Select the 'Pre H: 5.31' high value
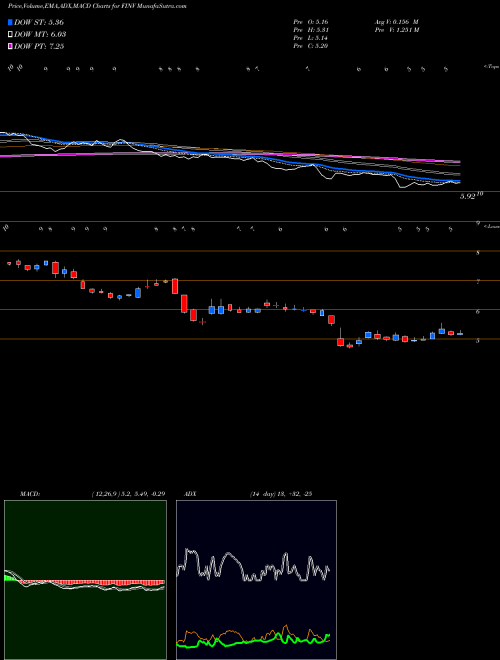The width and height of the screenshot is (500, 660). [x=311, y=30]
